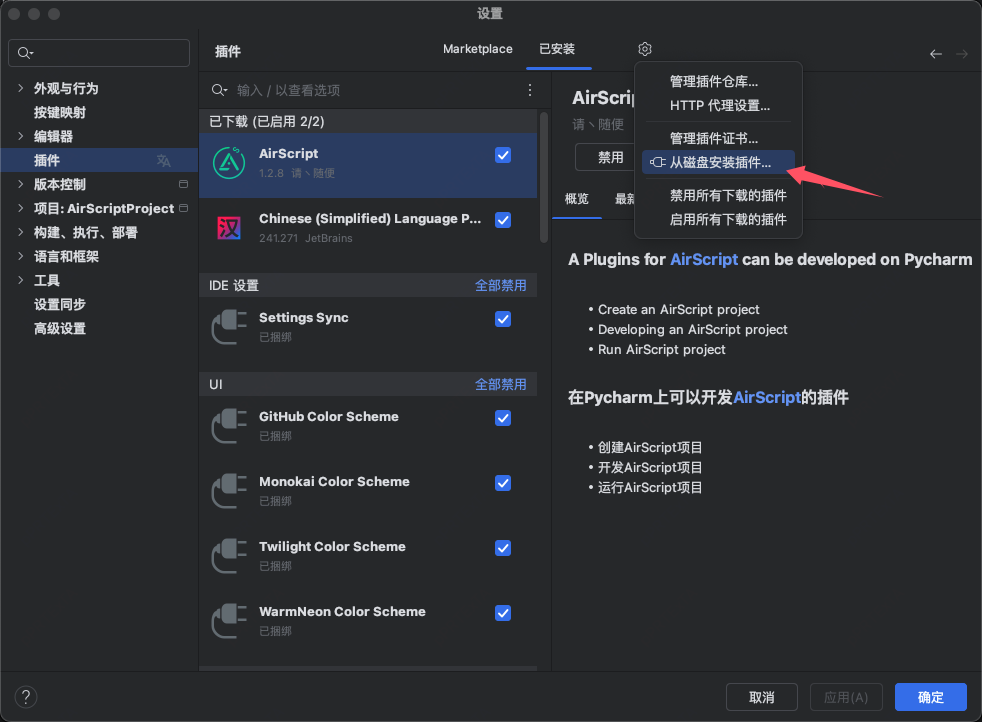
Task: Click 全部禁用 for IDE 设置 group
Action: 500,286
